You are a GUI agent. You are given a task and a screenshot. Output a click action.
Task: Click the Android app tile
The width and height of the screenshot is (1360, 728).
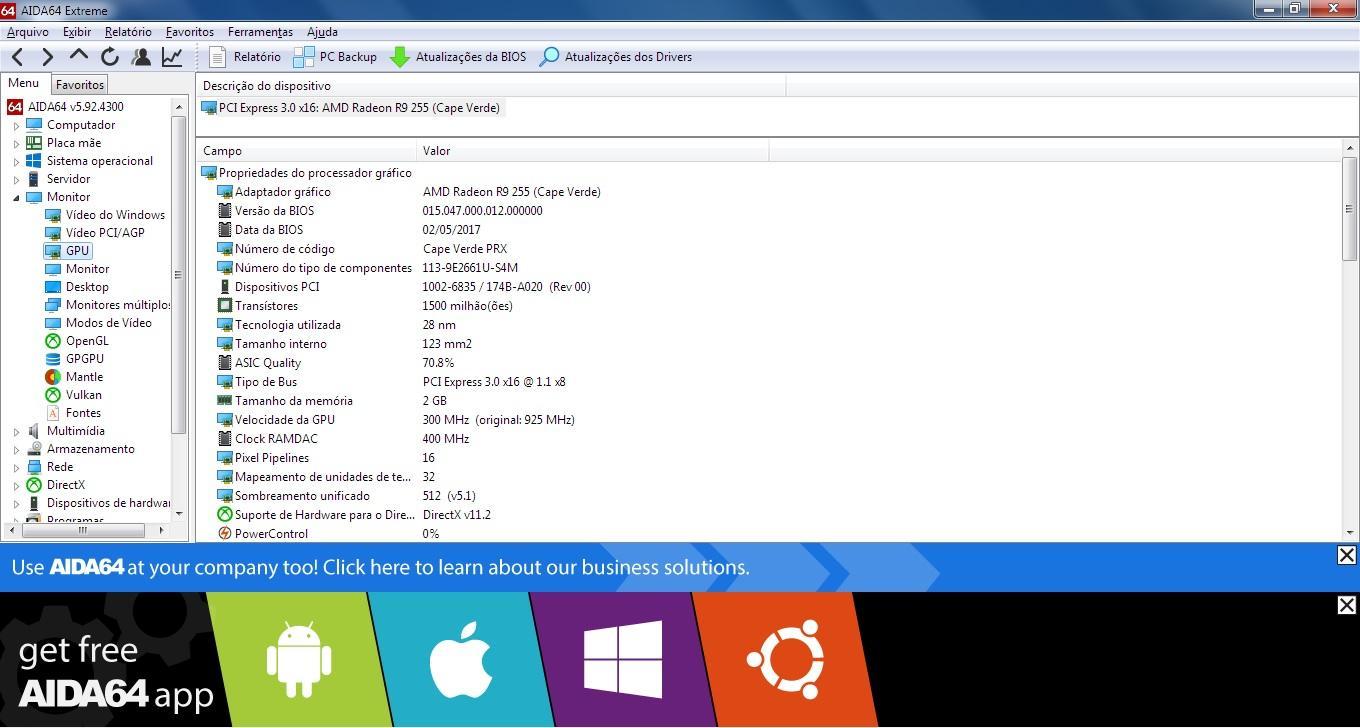click(299, 660)
